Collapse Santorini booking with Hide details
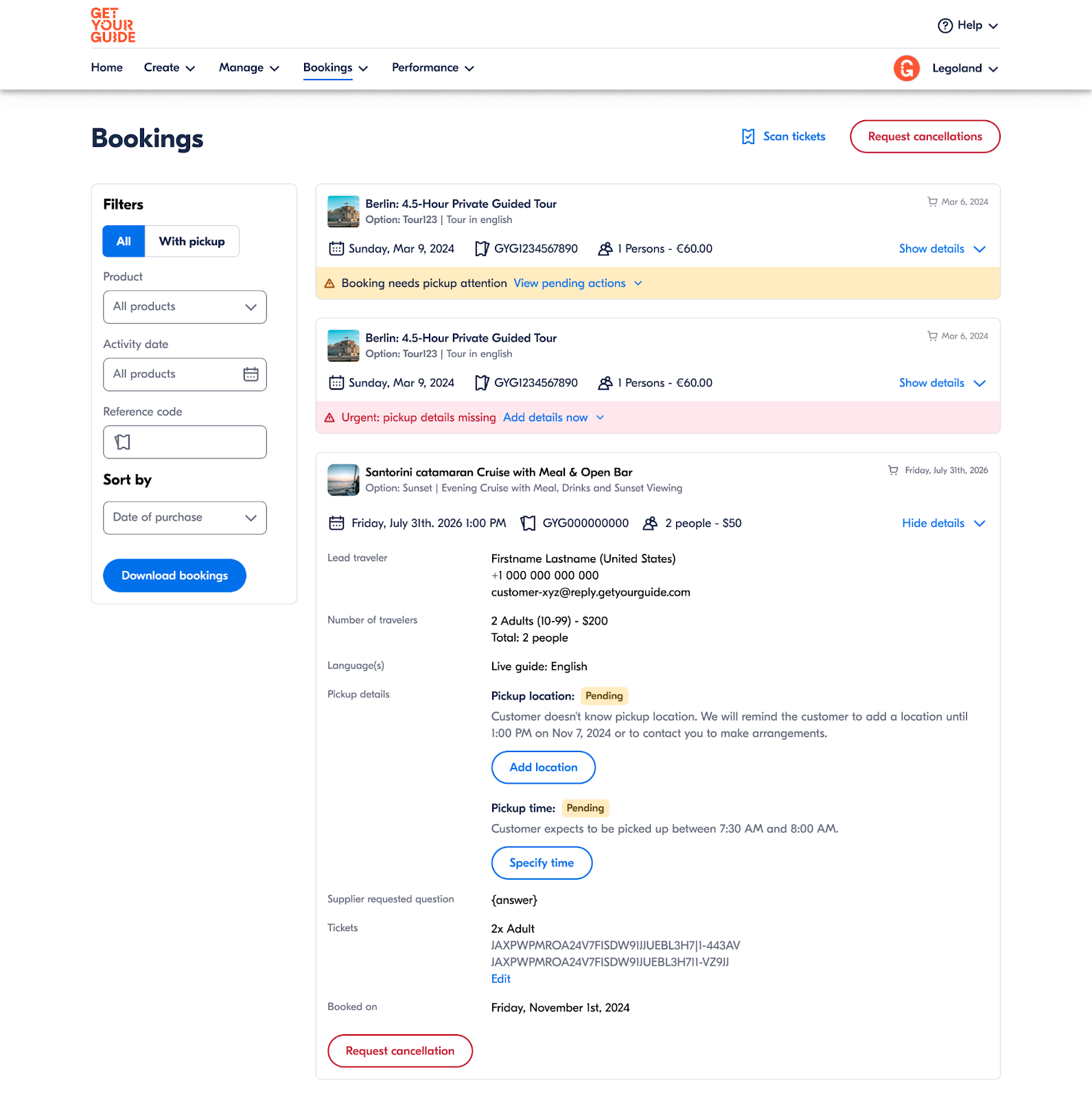The width and height of the screenshot is (1092, 1098). 943,524
